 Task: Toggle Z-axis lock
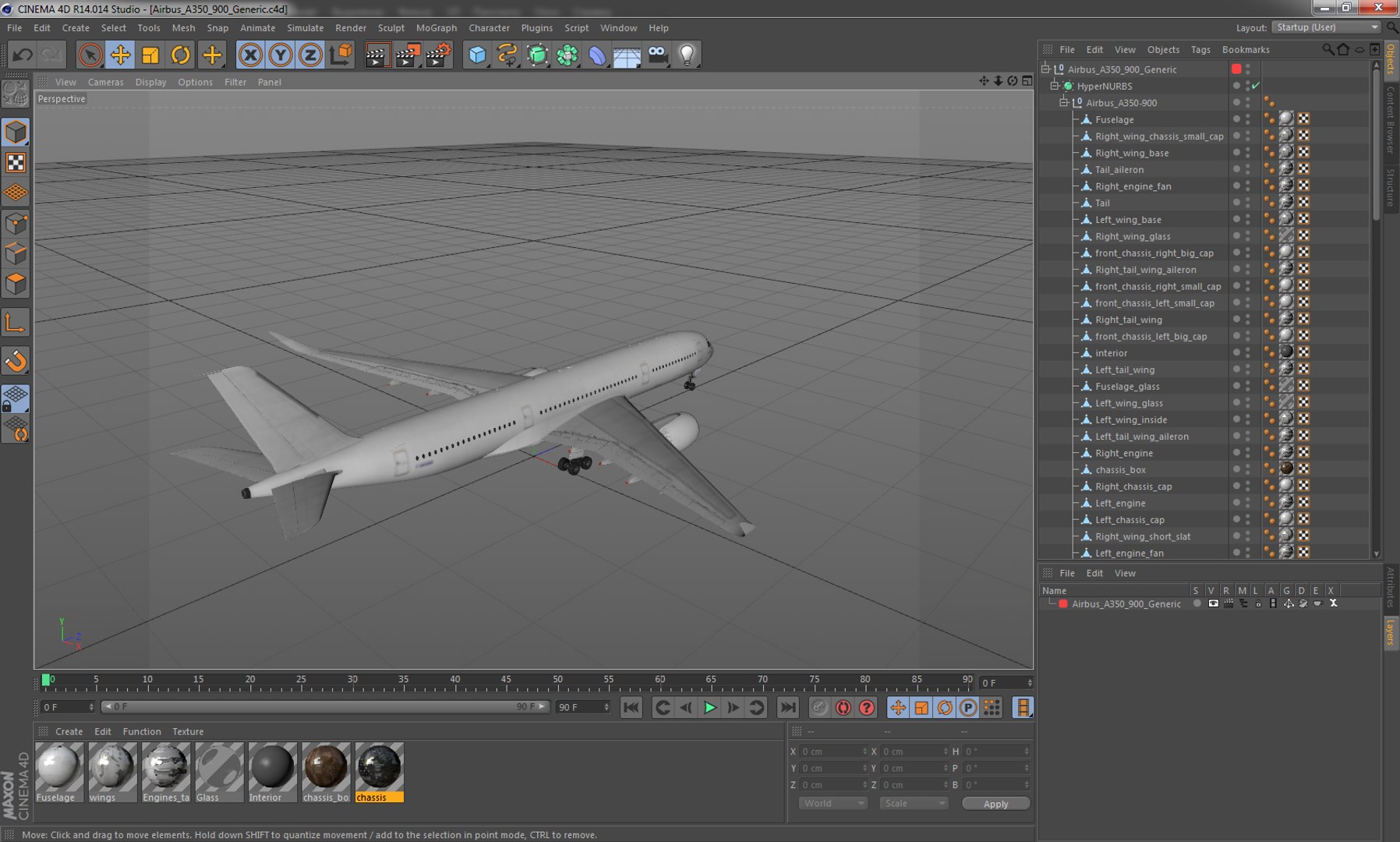[310, 55]
